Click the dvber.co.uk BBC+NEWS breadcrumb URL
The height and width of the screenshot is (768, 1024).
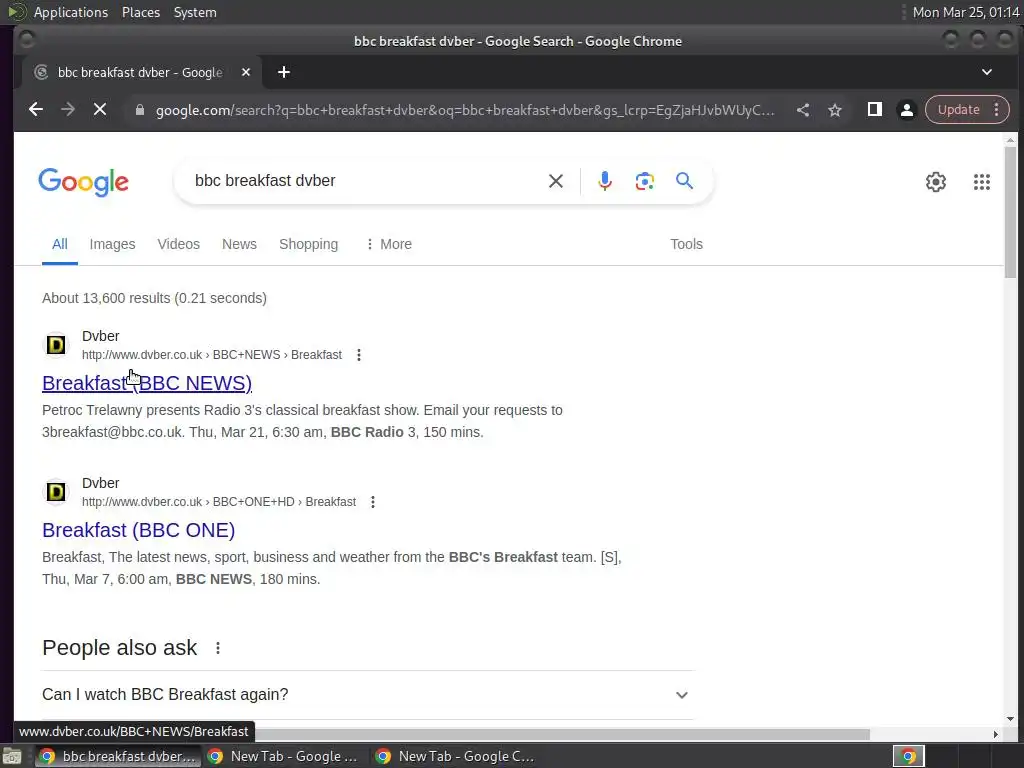click(x=212, y=355)
